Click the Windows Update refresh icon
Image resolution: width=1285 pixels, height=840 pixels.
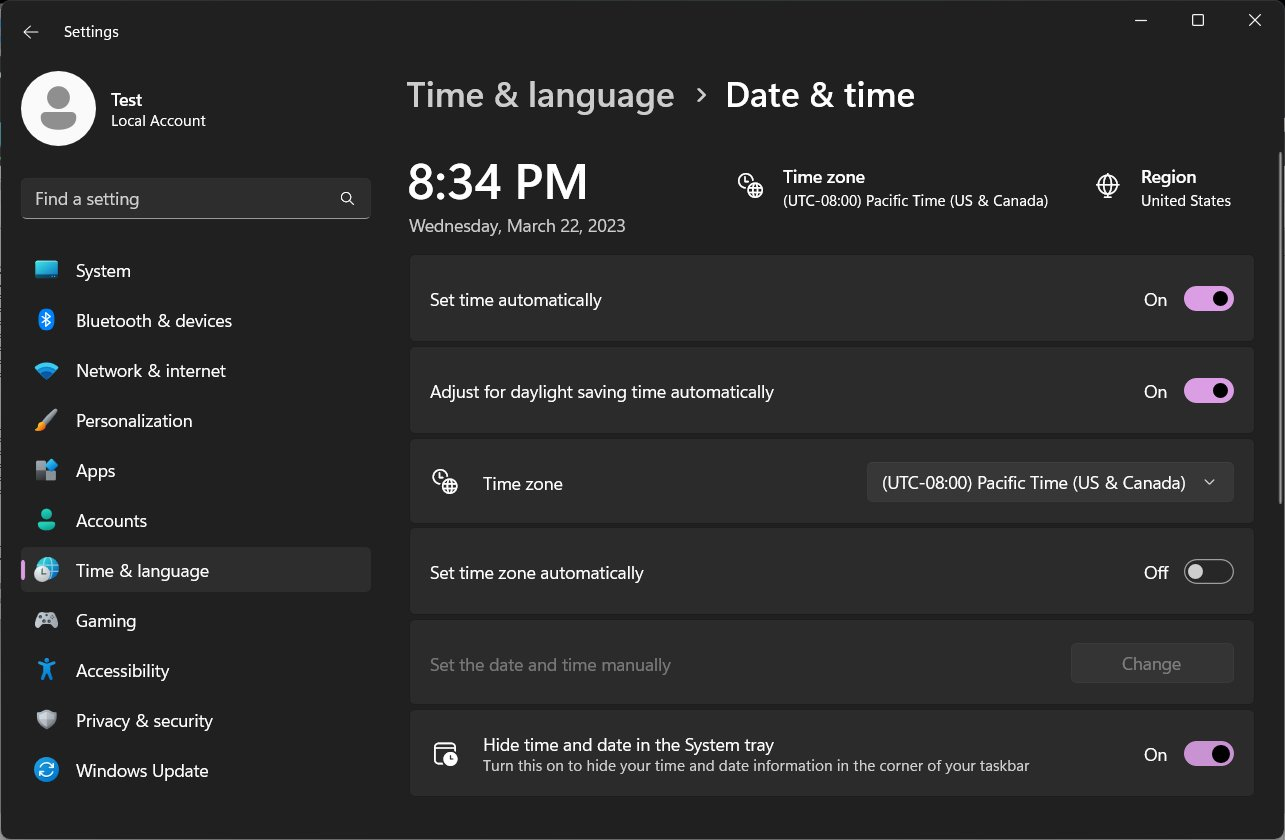46,770
